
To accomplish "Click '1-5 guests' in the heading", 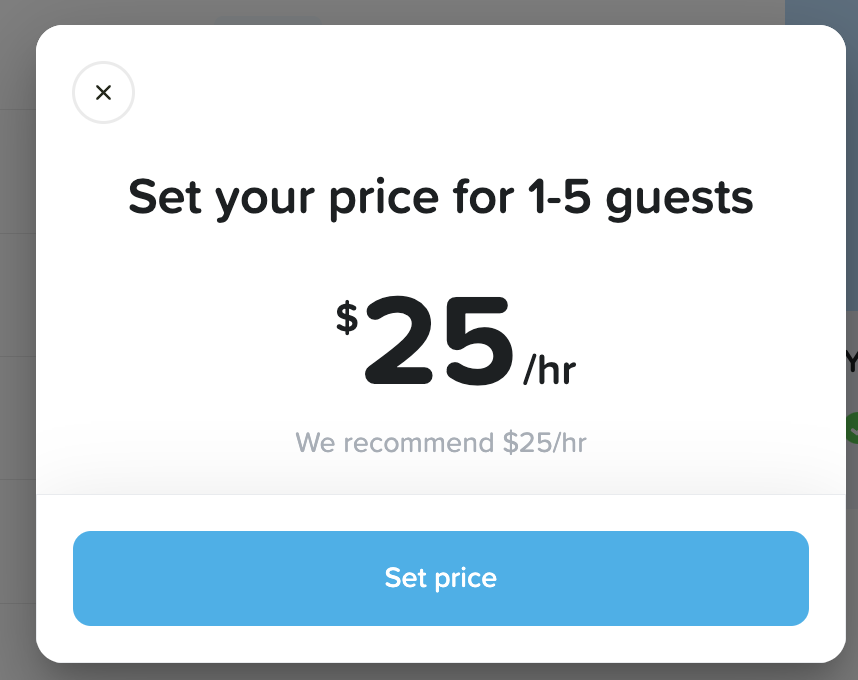I will click(x=640, y=197).
